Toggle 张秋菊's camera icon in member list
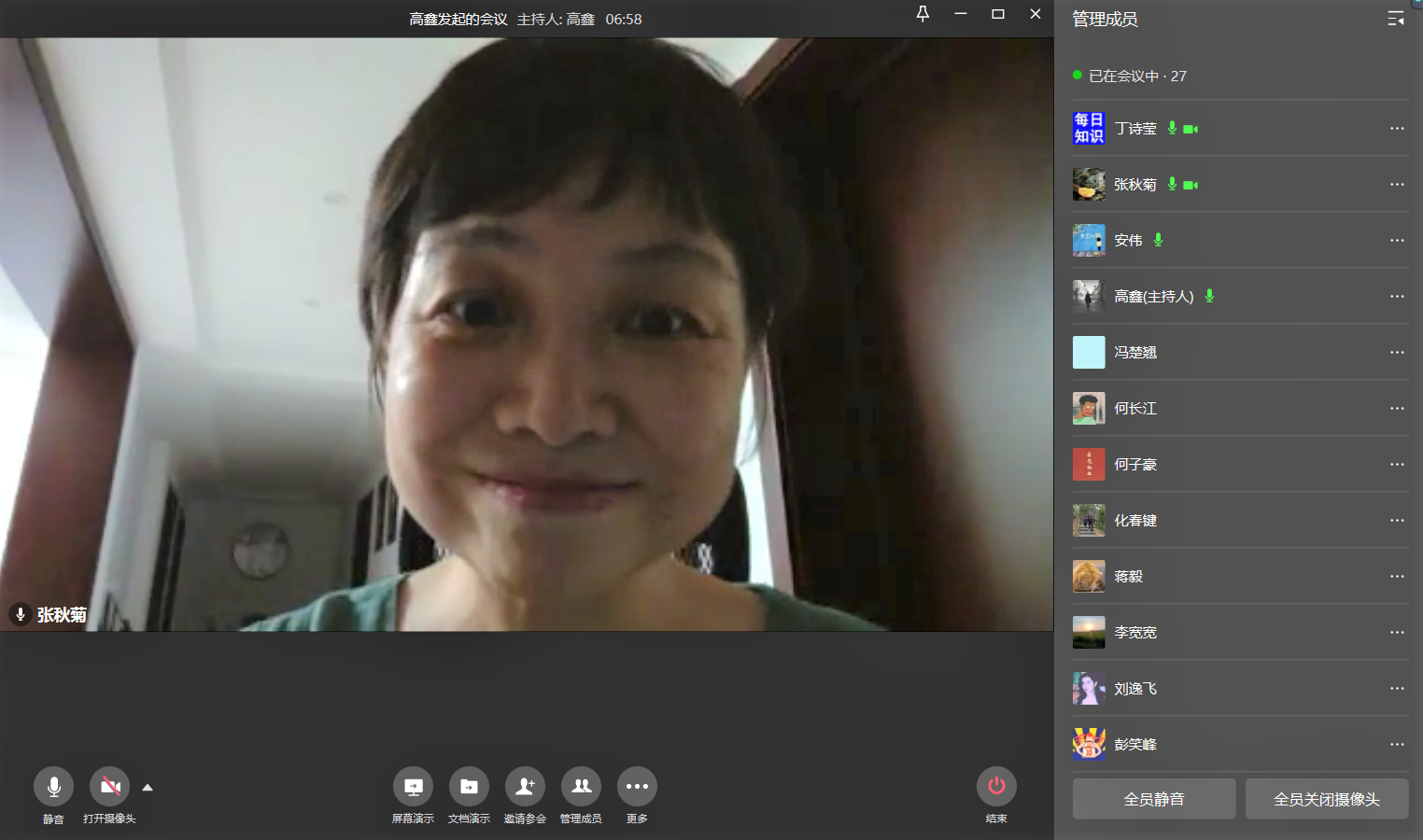The height and width of the screenshot is (840, 1423). (x=1191, y=185)
